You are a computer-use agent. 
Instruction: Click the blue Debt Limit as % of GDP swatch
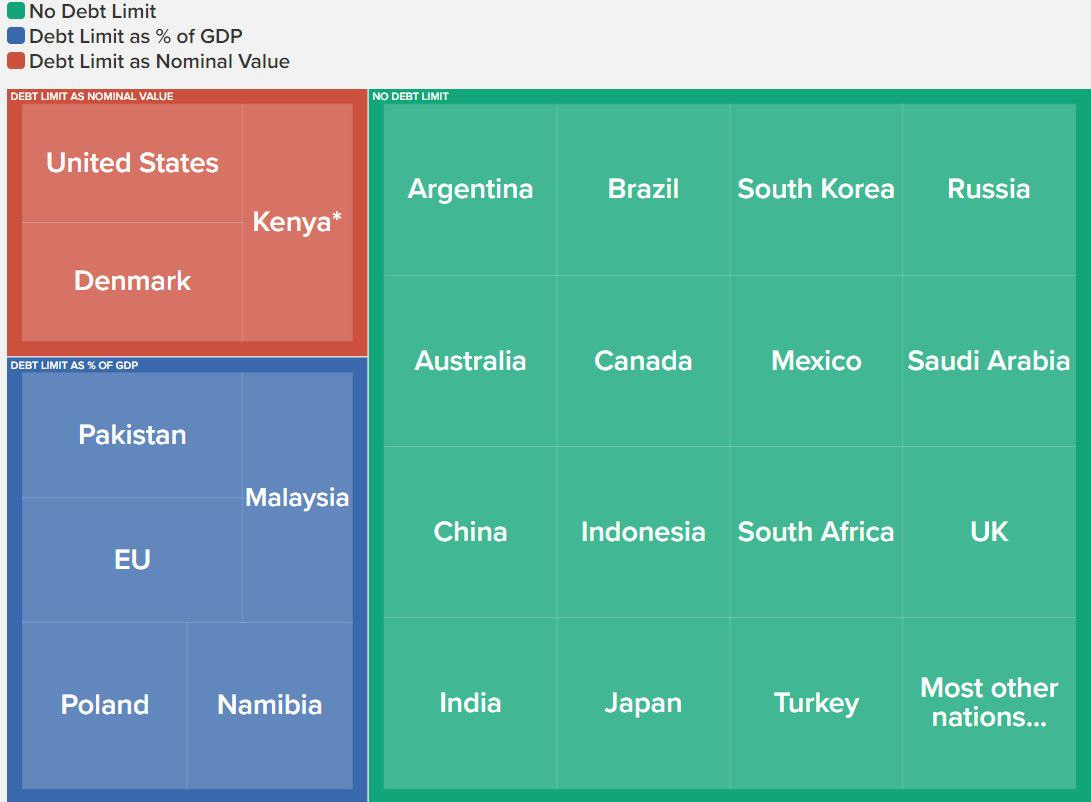[x=16, y=36]
